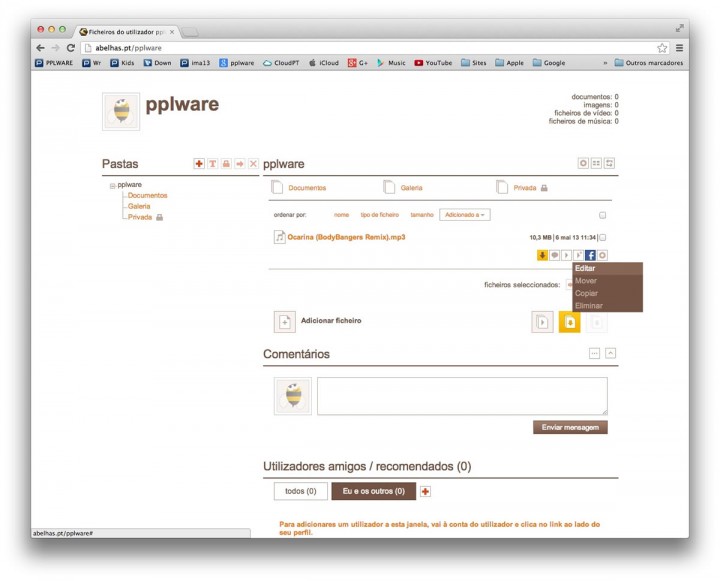Image resolution: width=720 pixels, height=581 pixels.
Task: Choose Eliminar in the context menu
Action: click(608, 305)
